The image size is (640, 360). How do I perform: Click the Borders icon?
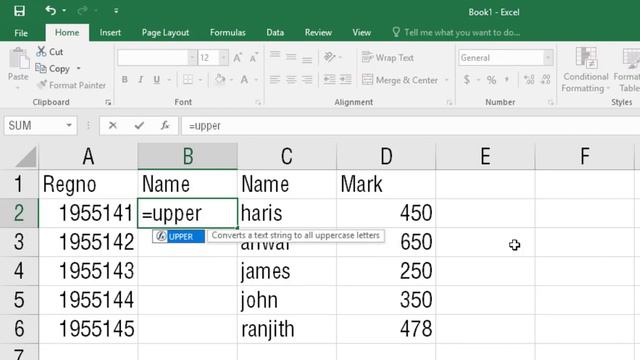point(188,80)
